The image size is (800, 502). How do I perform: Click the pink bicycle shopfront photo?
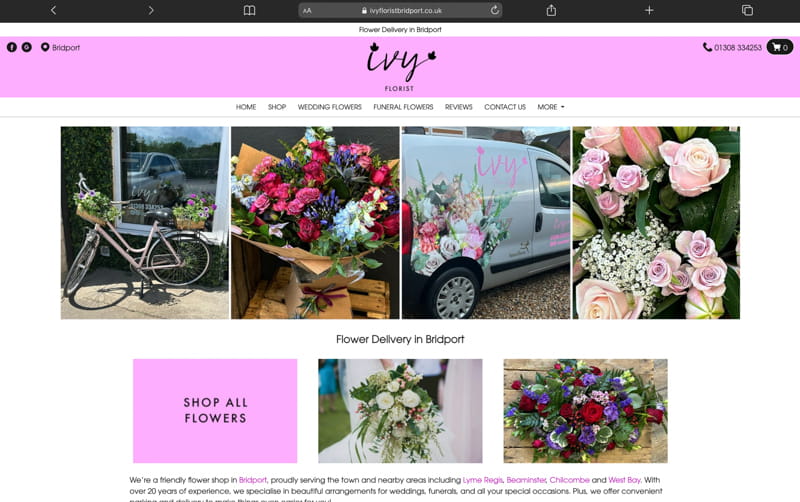point(145,223)
